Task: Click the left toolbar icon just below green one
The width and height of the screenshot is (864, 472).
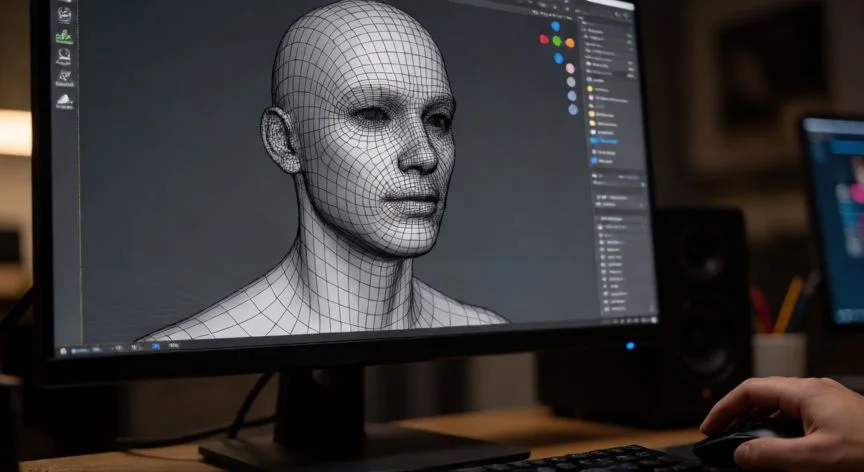Action: point(64,56)
